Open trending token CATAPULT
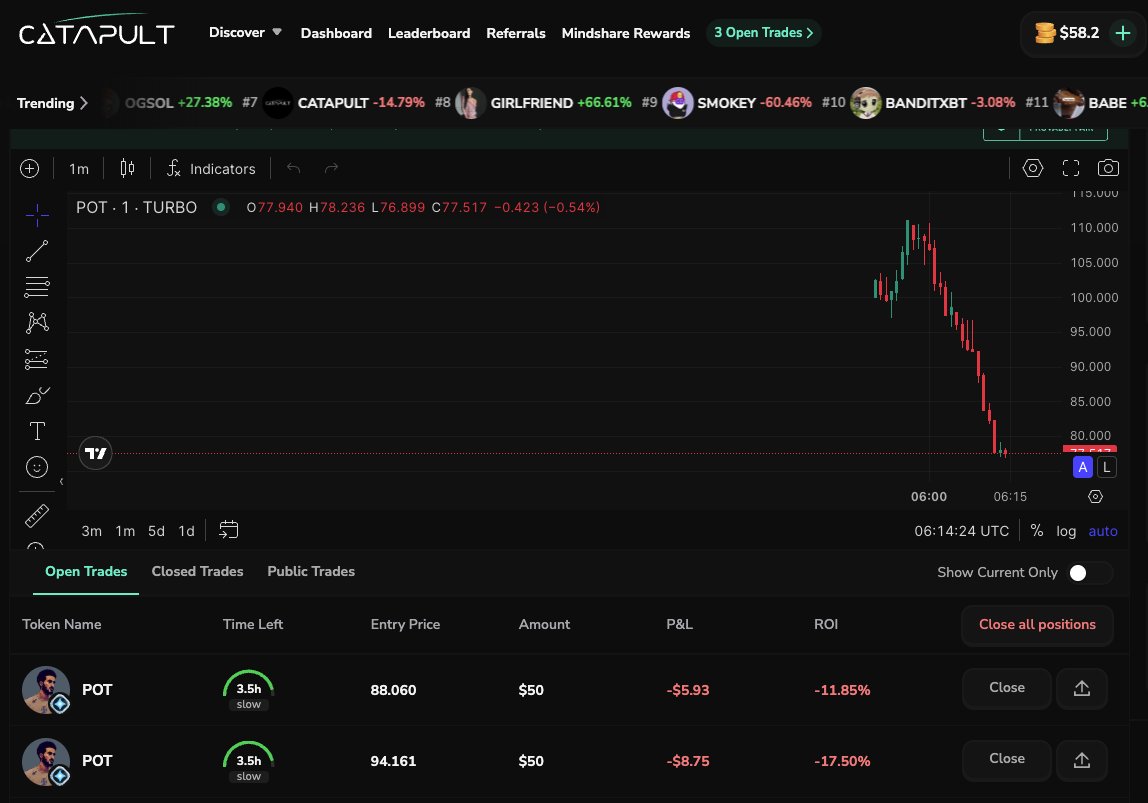Image resolution: width=1148 pixels, height=803 pixels. coord(343,103)
